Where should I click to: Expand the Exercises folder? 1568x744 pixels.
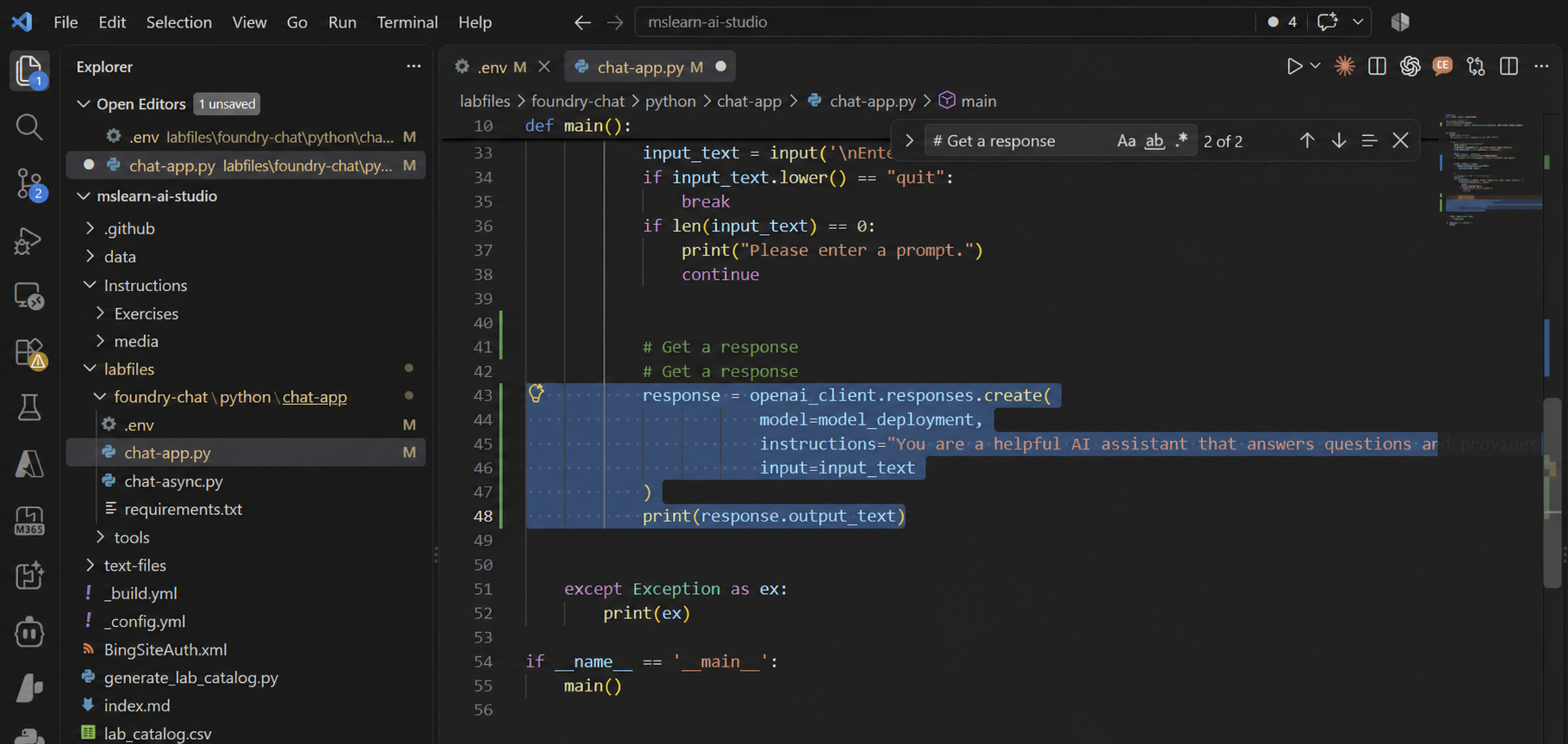coord(100,313)
